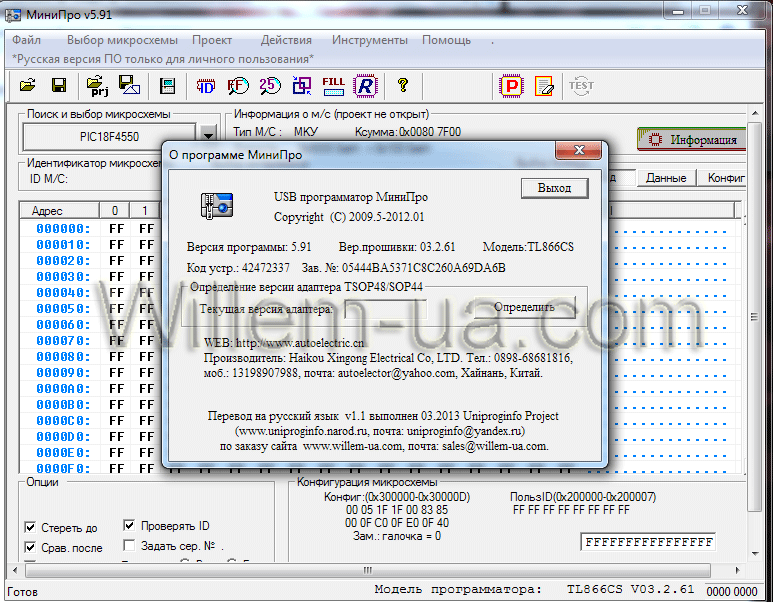Select address row 0000A0:
The height and width of the screenshot is (602, 773).
(x=64, y=389)
